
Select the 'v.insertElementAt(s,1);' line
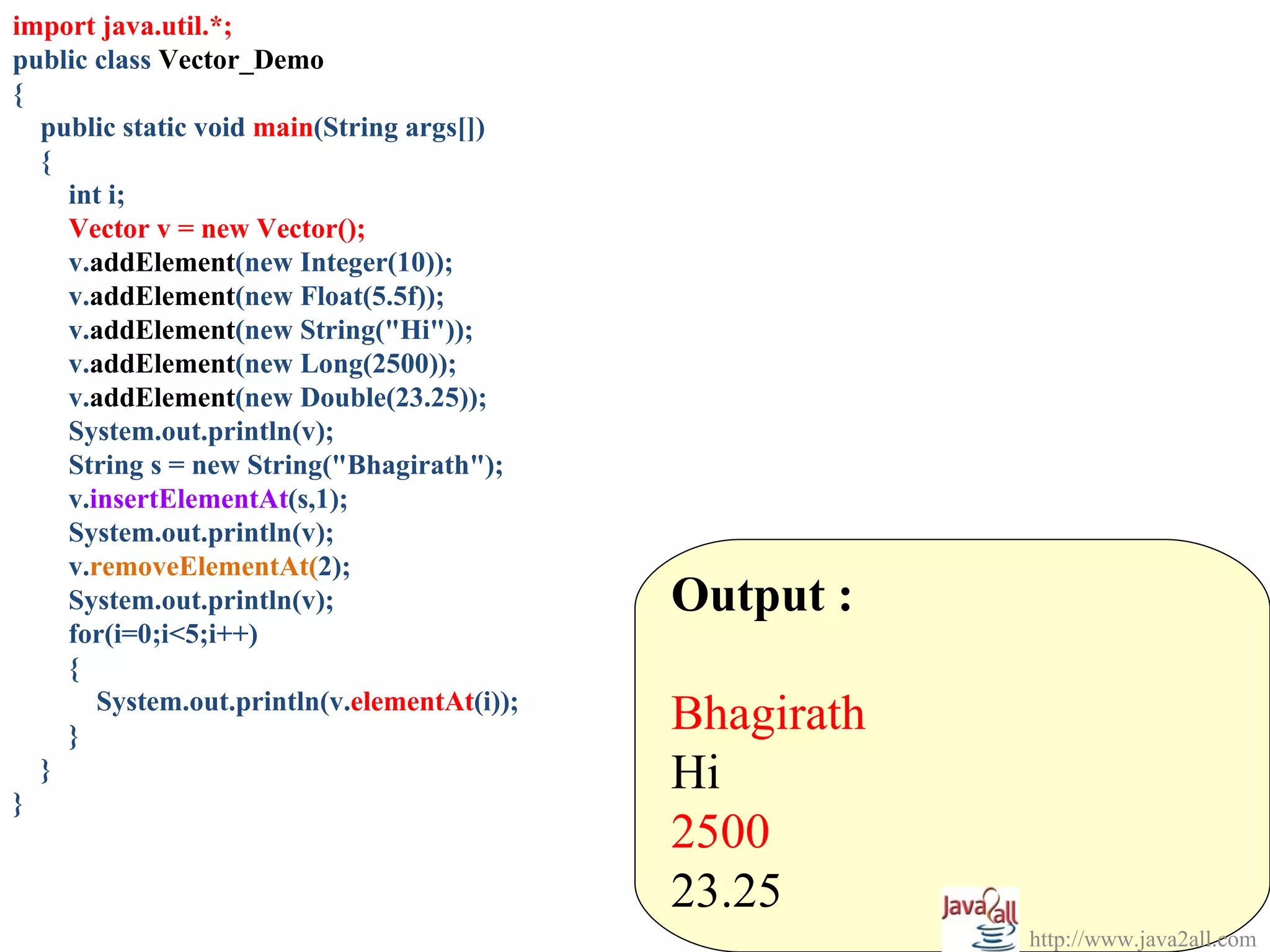click(208, 500)
